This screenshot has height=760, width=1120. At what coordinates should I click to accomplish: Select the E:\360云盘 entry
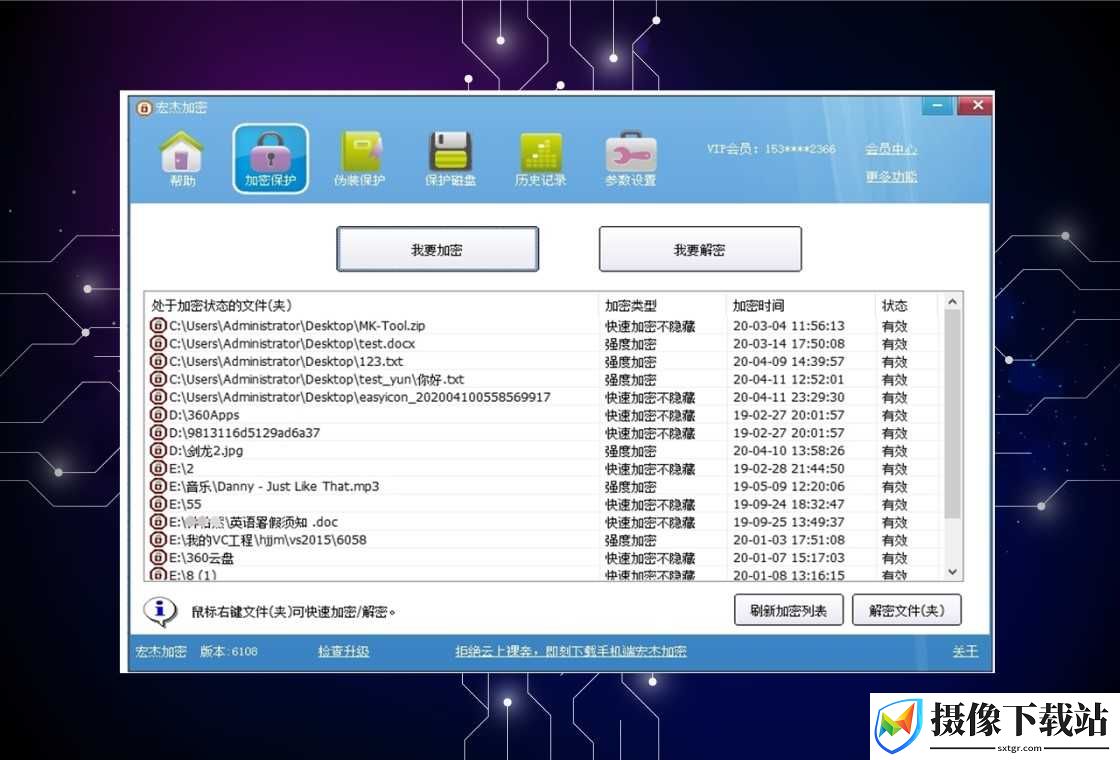click(x=543, y=558)
